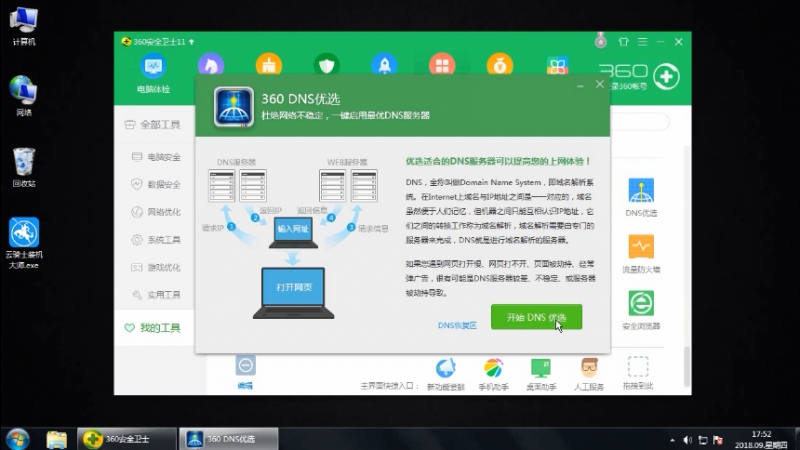
Task: Open the DNS优选 tool in the tools list
Action: (641, 197)
